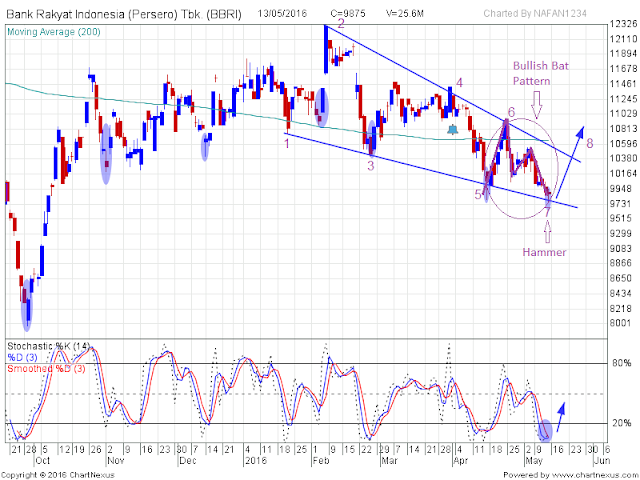Click the Dec month label on time axis

(x=188, y=461)
